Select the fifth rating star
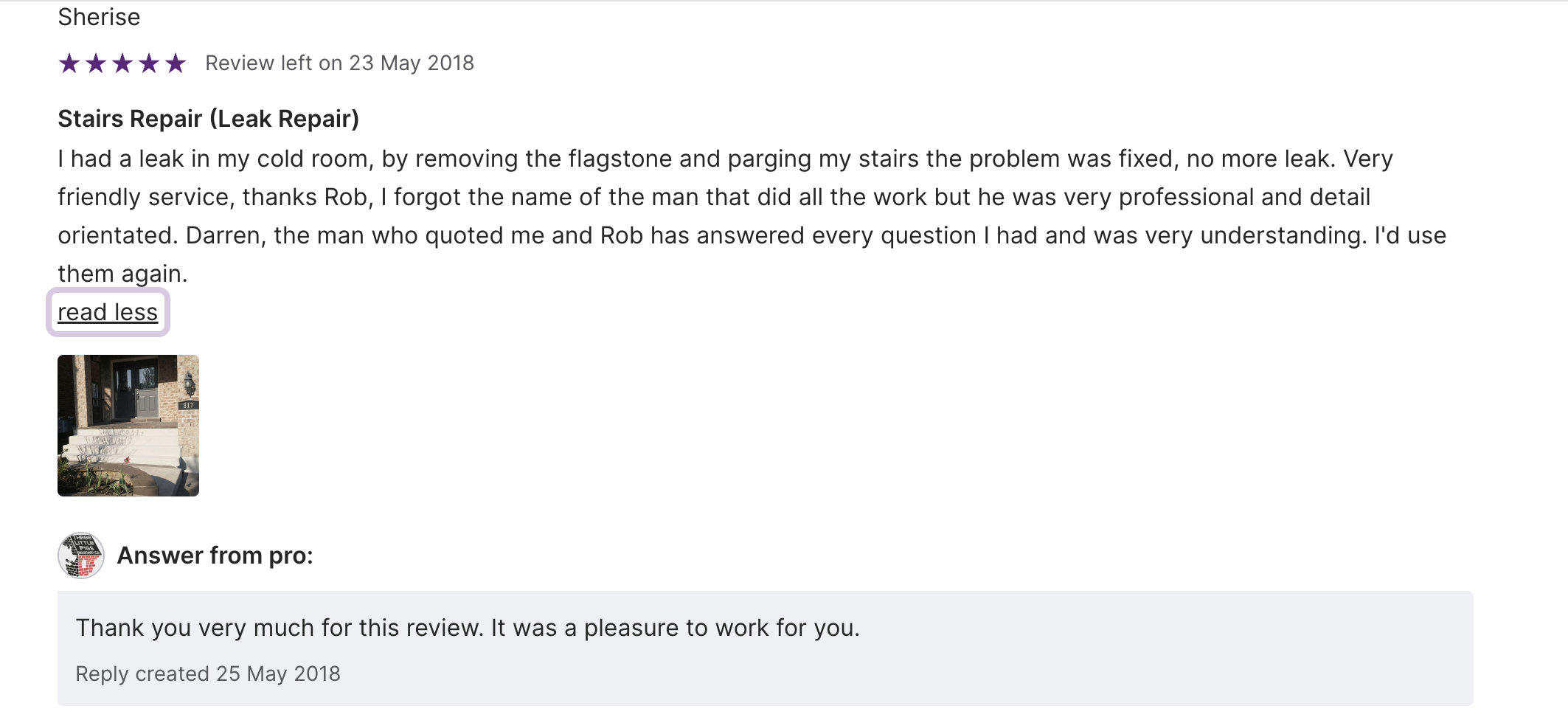This screenshot has width=1568, height=720. (176, 63)
